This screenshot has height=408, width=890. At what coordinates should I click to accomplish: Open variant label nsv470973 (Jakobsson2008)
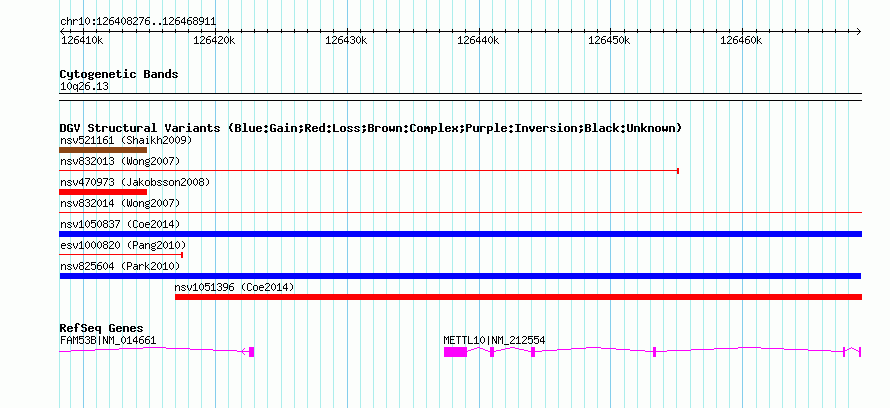135,182
